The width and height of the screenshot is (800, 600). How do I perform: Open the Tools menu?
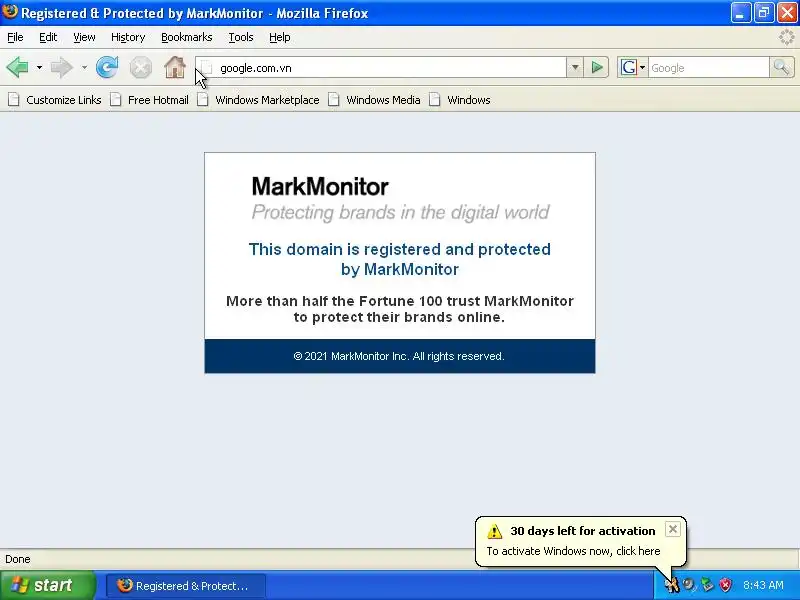click(x=241, y=37)
